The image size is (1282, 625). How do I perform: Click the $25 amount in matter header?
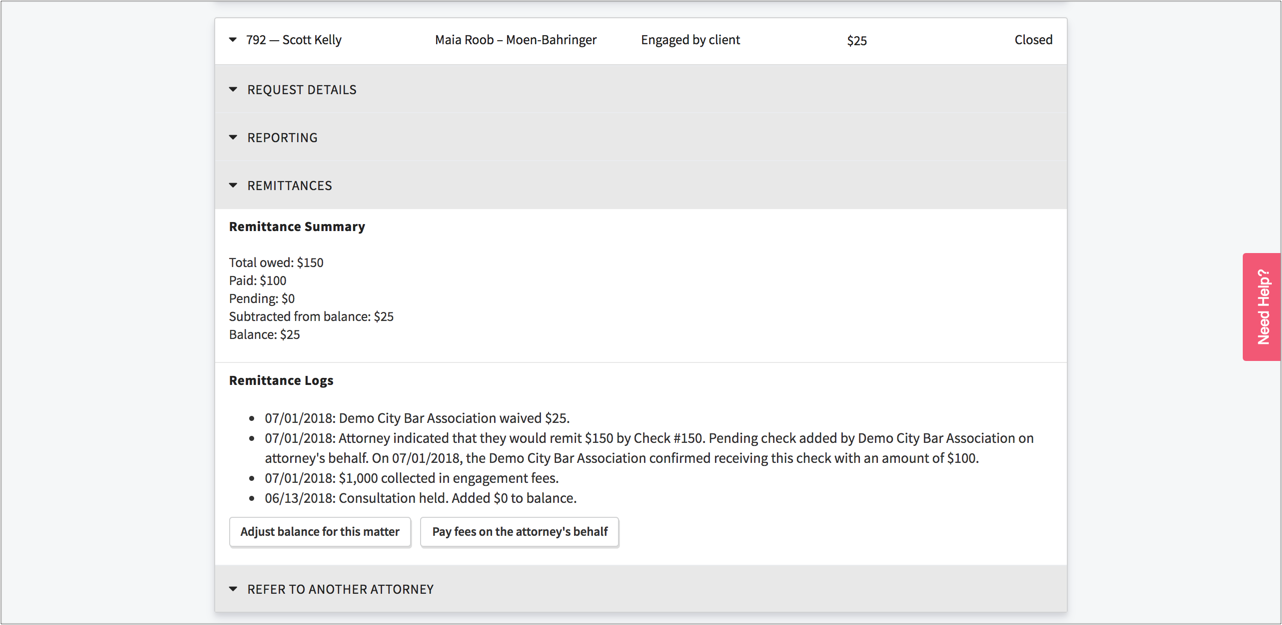pos(856,41)
